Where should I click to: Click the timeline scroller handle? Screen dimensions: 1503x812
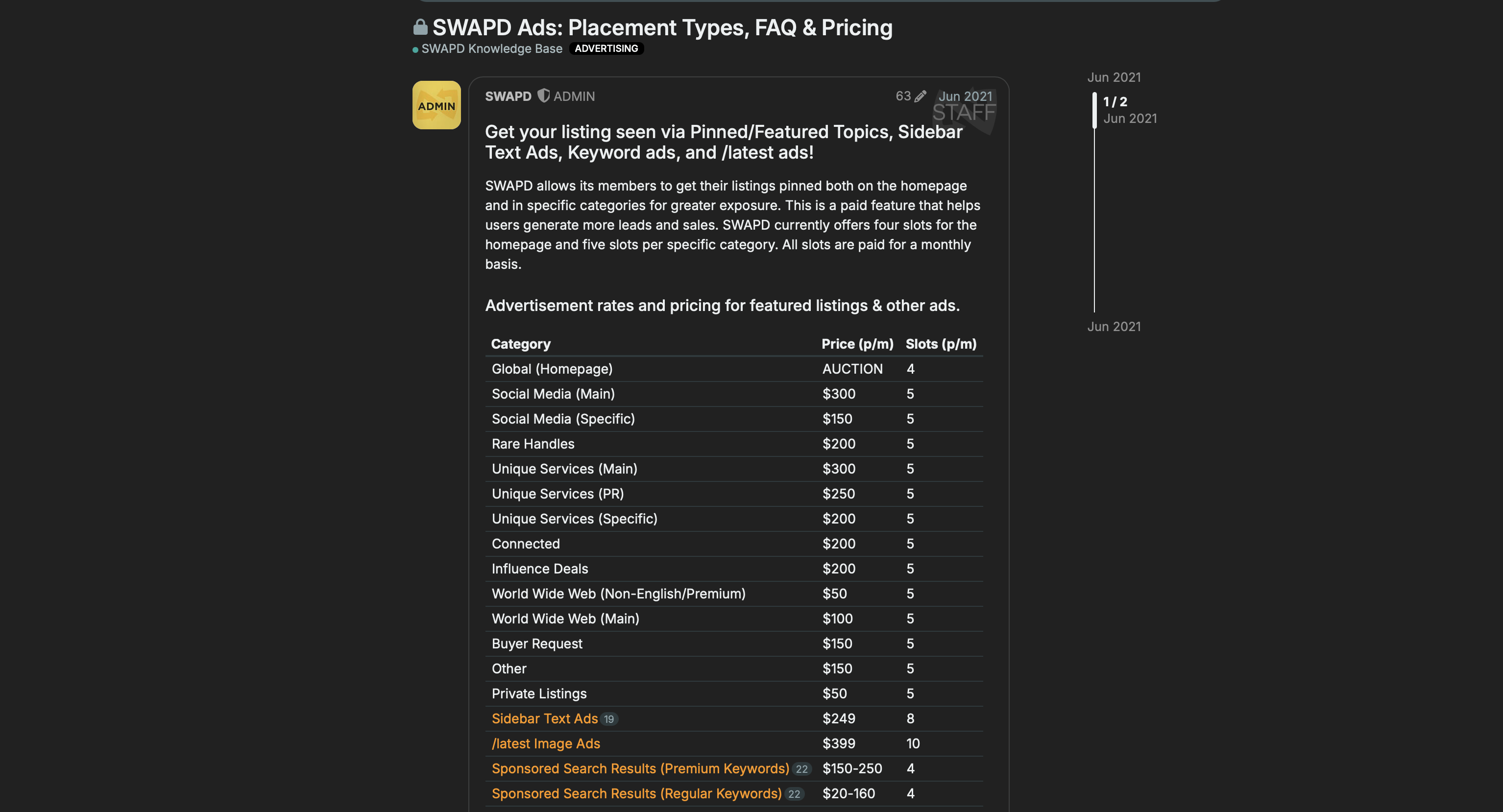click(x=1094, y=110)
